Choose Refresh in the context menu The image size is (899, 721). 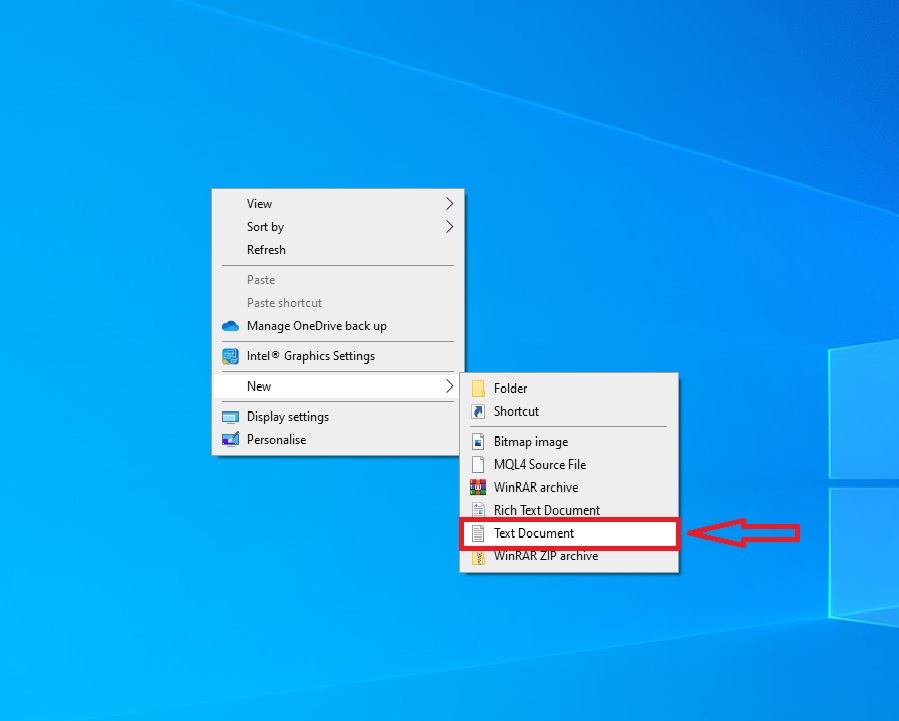338,249
